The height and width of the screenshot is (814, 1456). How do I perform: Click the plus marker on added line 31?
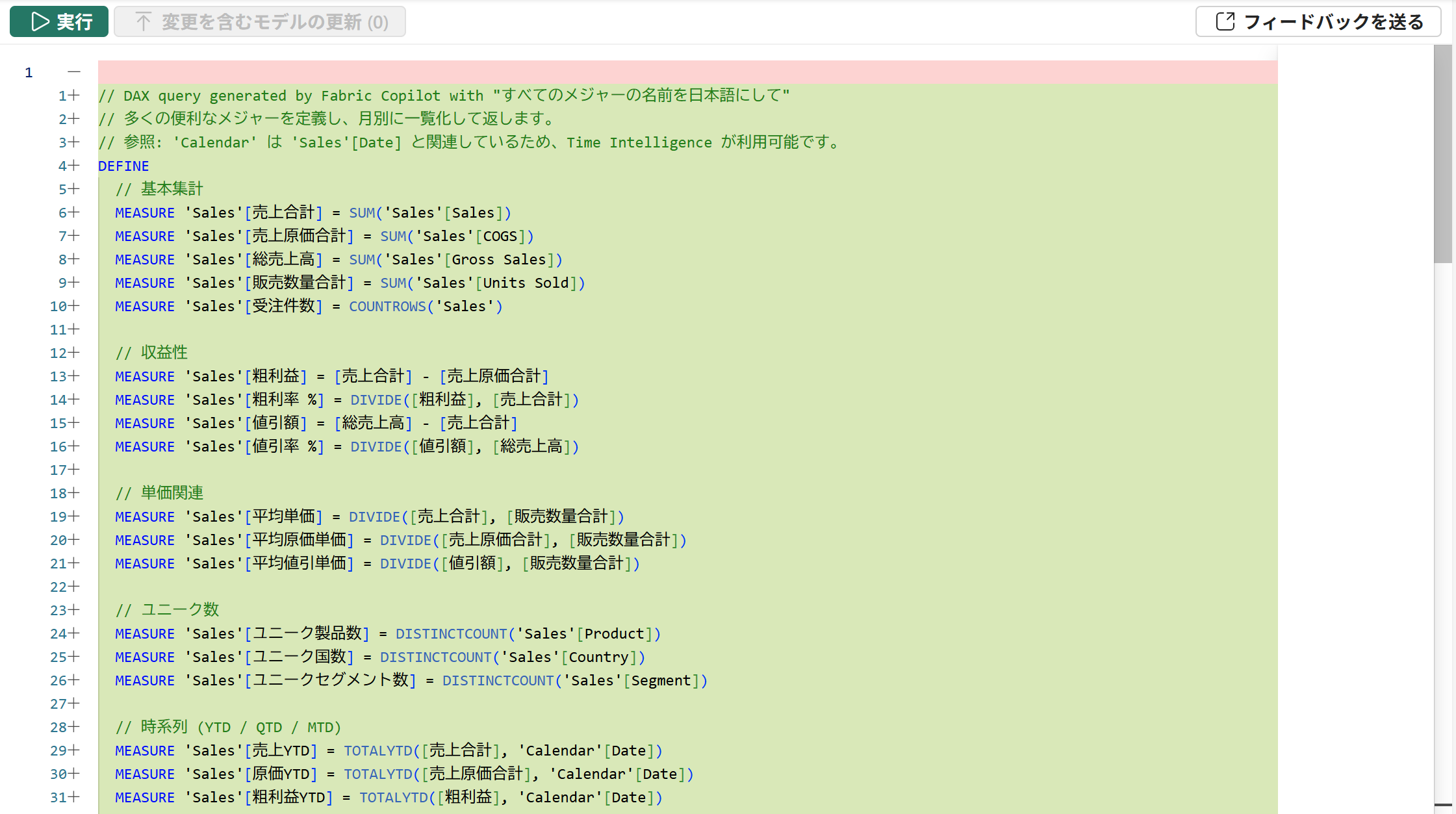pos(74,797)
